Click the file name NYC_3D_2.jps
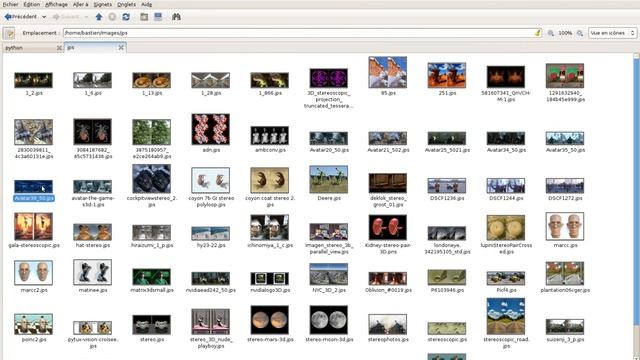The image size is (640, 360). click(x=329, y=290)
